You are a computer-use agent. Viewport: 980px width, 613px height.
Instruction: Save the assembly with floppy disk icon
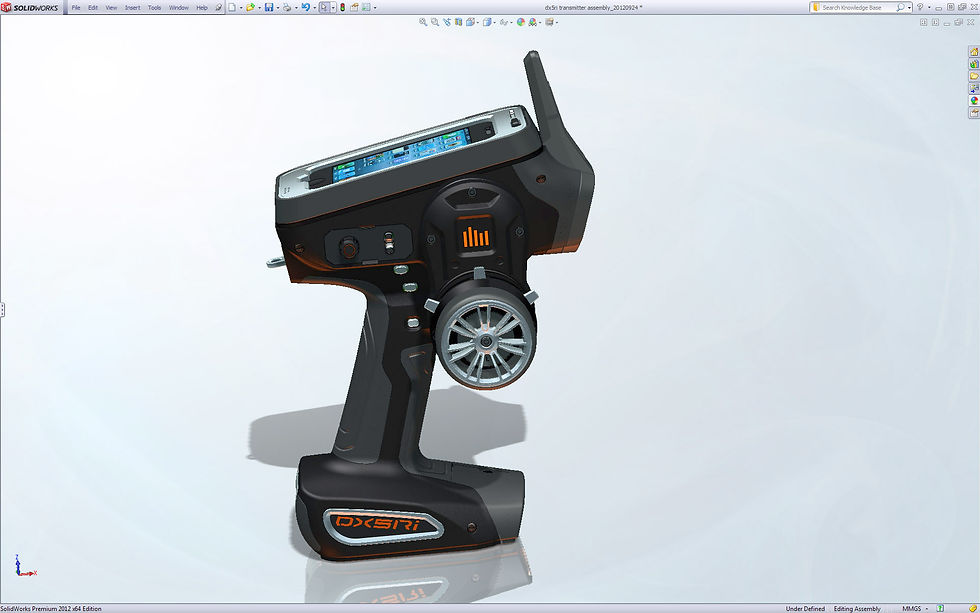[x=269, y=7]
